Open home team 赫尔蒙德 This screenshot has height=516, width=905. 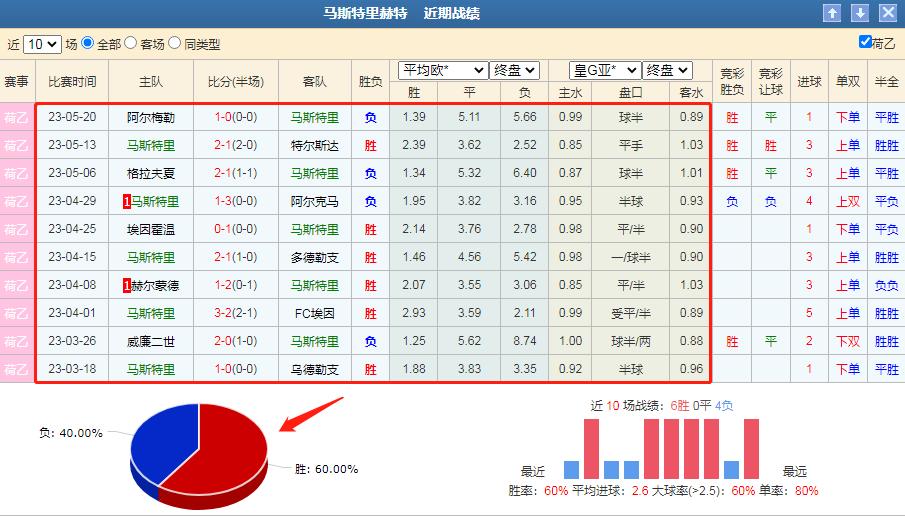[155, 285]
